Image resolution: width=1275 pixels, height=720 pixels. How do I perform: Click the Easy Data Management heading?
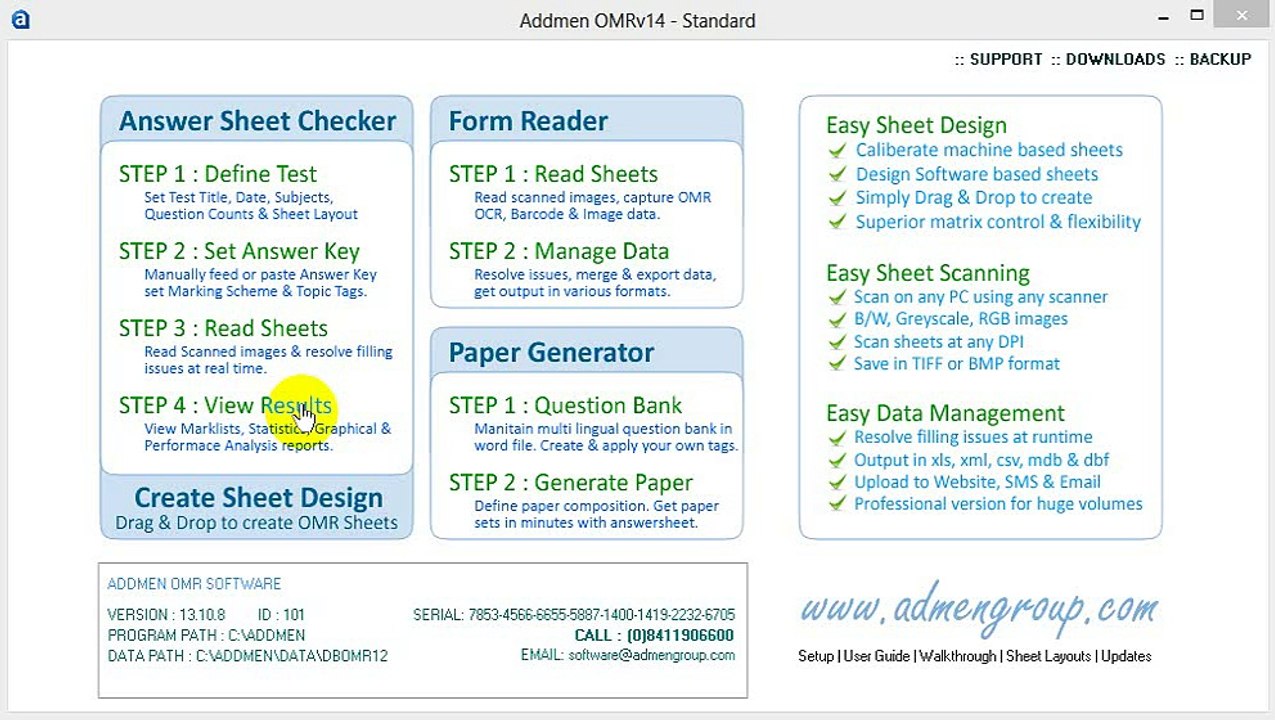(945, 413)
